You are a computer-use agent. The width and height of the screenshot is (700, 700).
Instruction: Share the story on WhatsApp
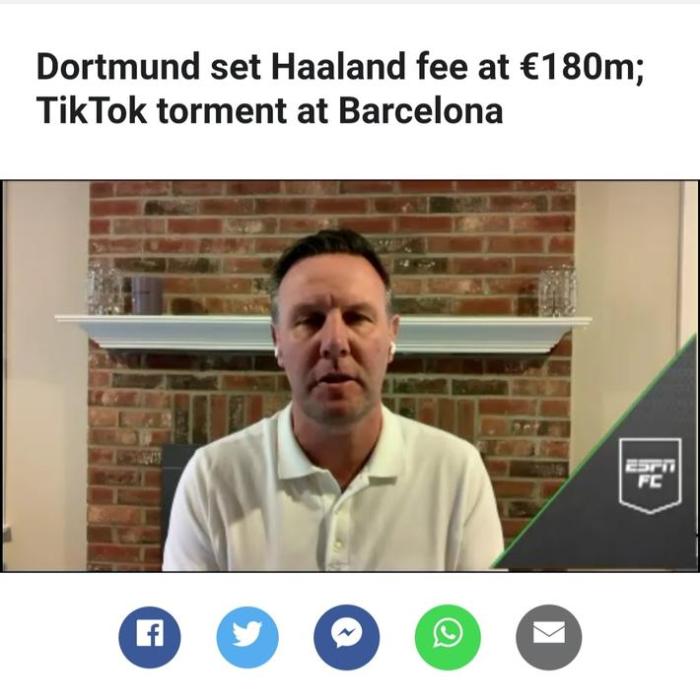(448, 637)
